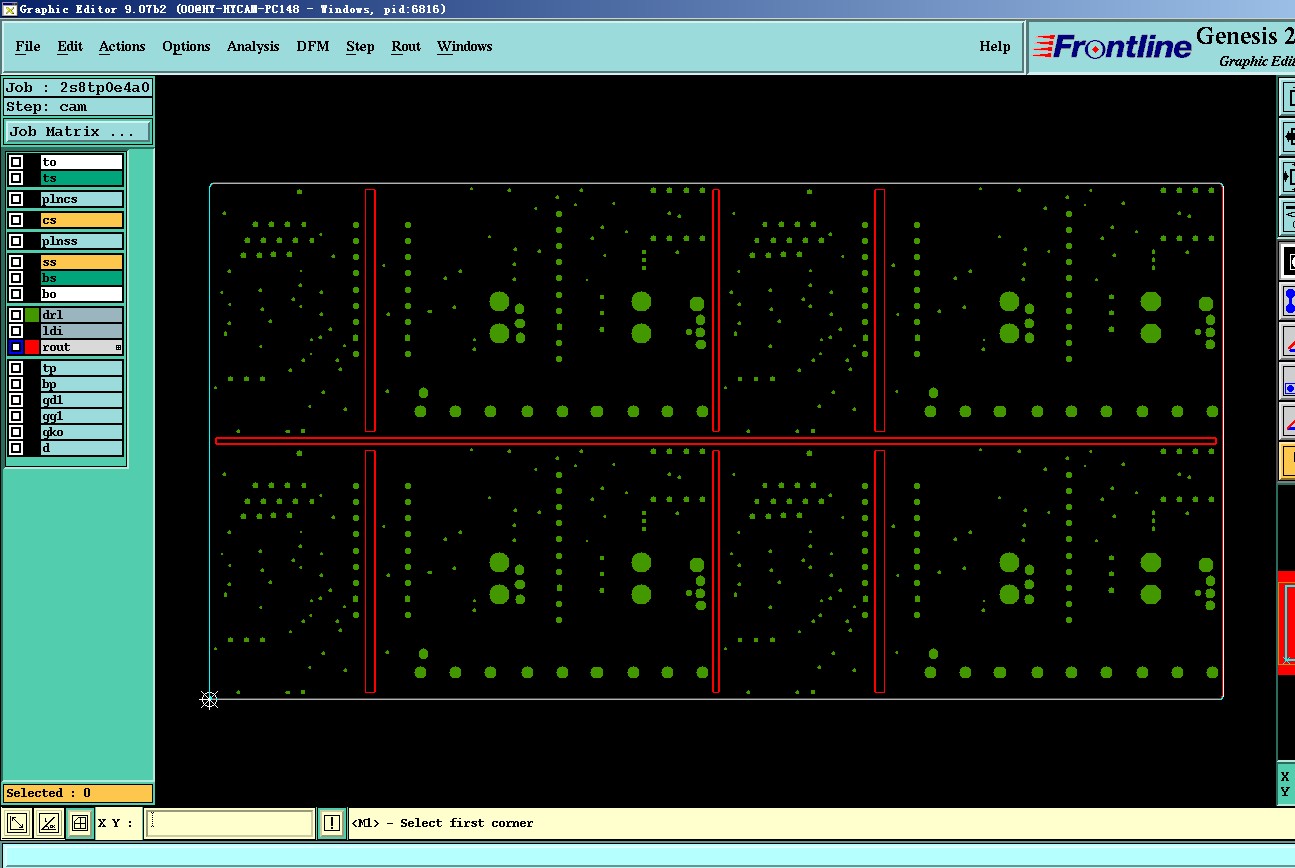Select the plnss layer name
This screenshot has height=868, width=1295.
click(81, 241)
